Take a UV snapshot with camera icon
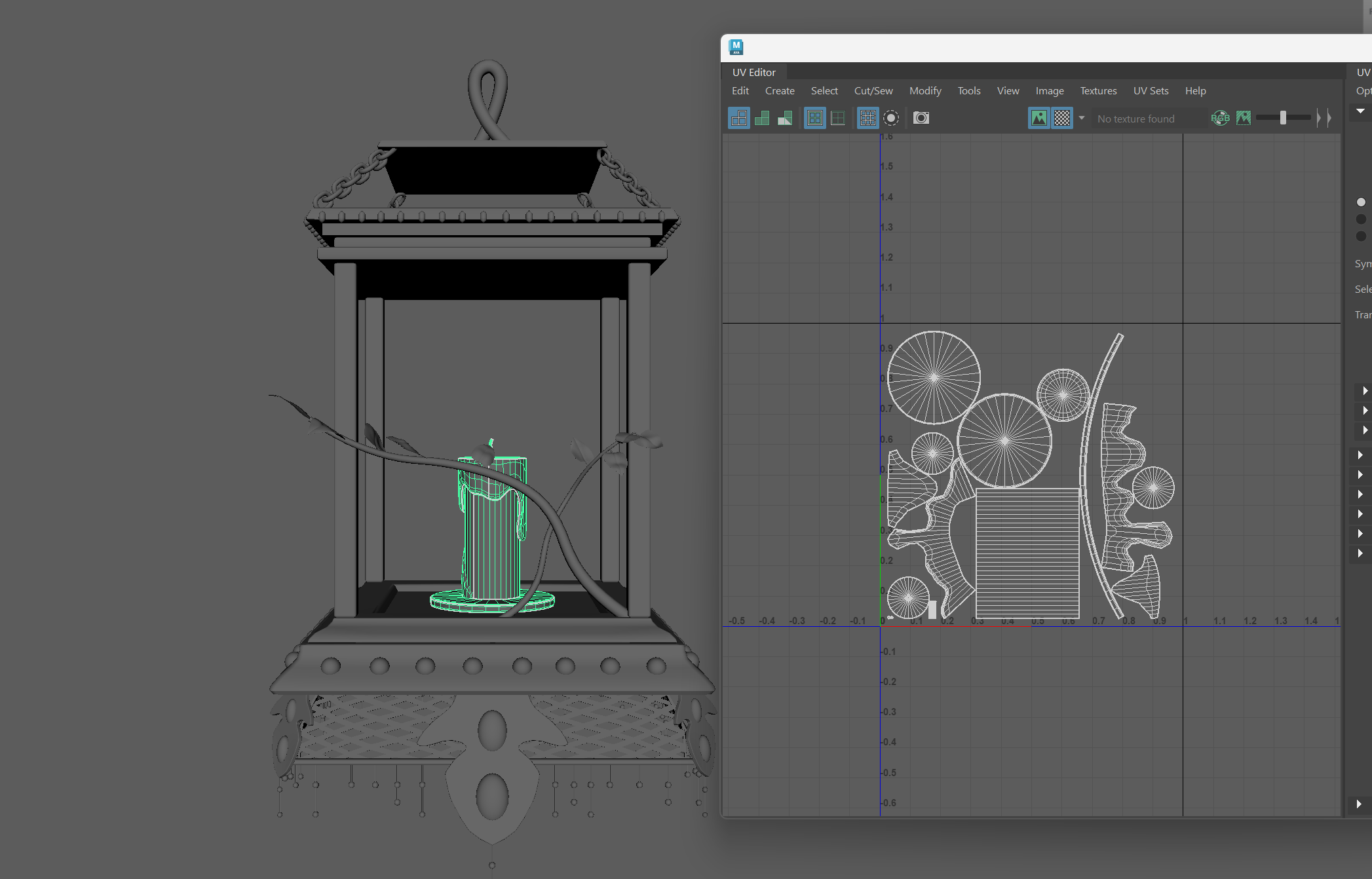 click(x=921, y=118)
